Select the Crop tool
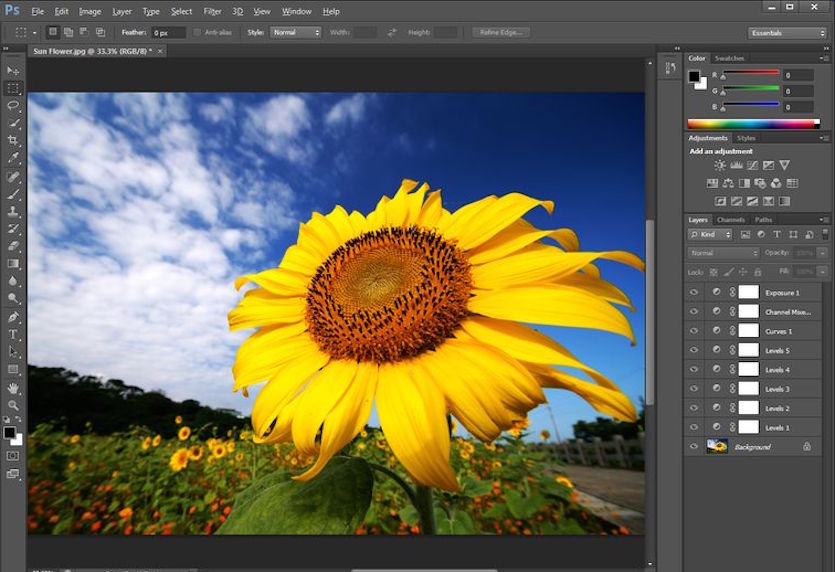Viewport: 835px width, 572px height. pyautogui.click(x=13, y=140)
